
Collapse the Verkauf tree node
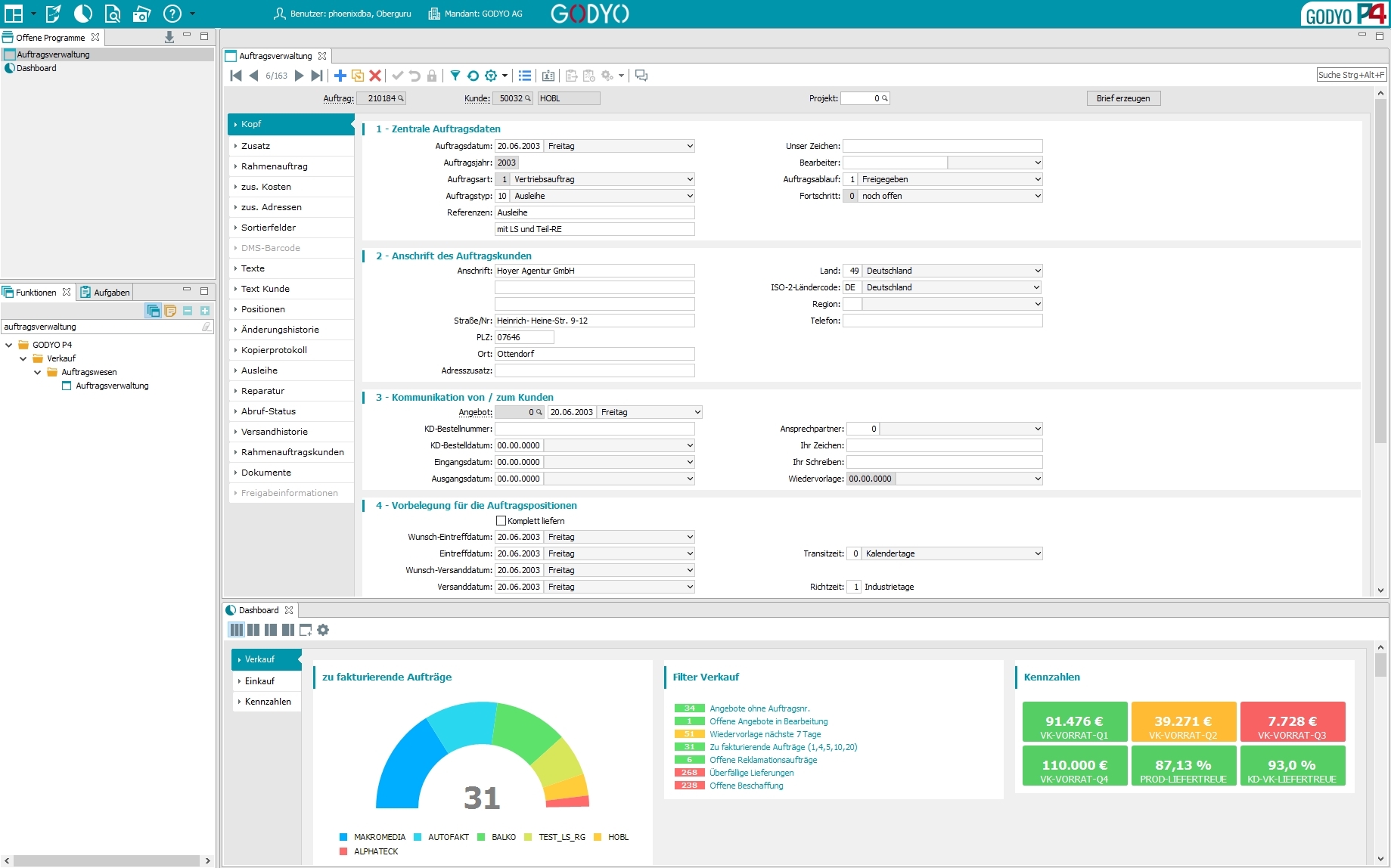tap(23, 358)
